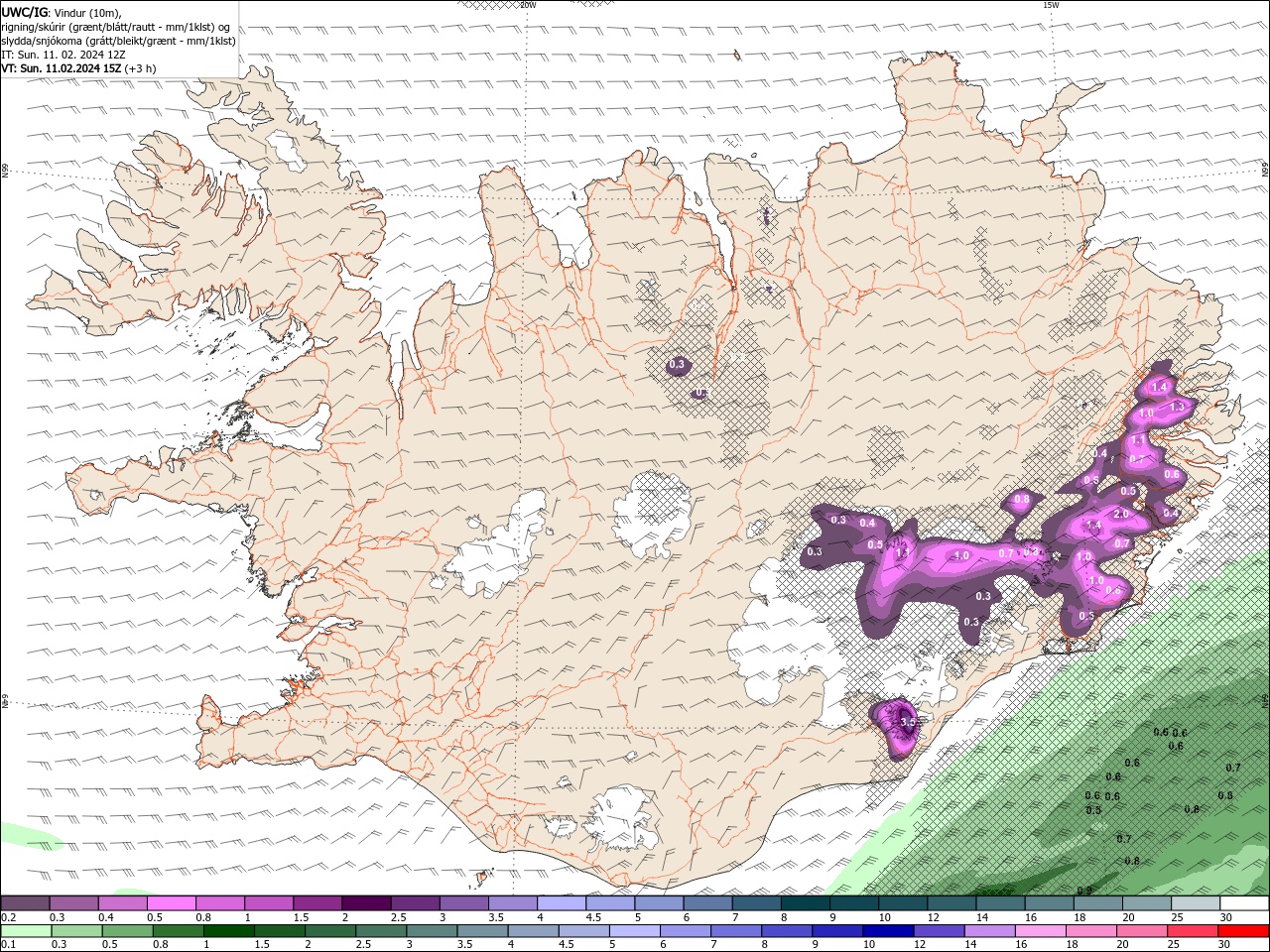The width and height of the screenshot is (1270, 952).
Task: Pick the bottom-row legend swatch starting at 9
Action: coord(837,931)
